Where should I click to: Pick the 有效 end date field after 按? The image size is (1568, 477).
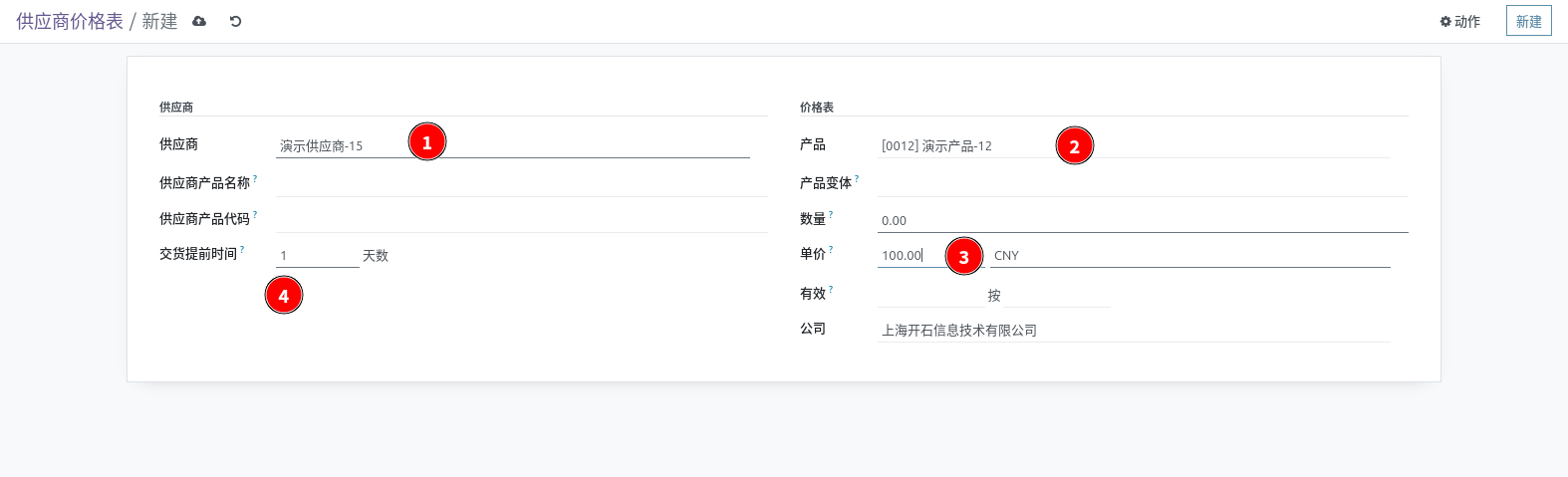click(x=1057, y=295)
